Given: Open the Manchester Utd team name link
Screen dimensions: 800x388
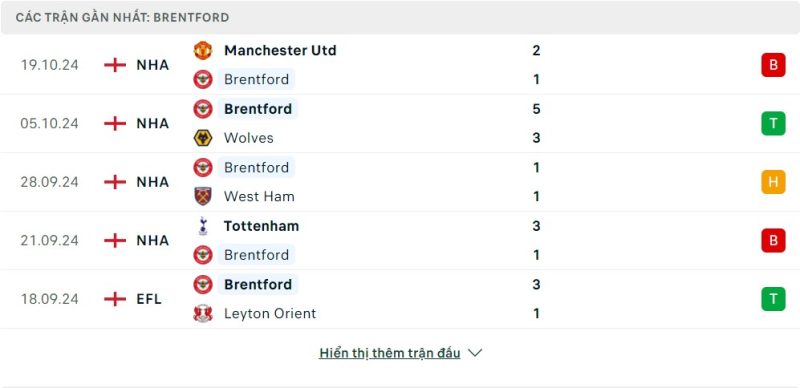Looking at the screenshot, I should 280,51.
